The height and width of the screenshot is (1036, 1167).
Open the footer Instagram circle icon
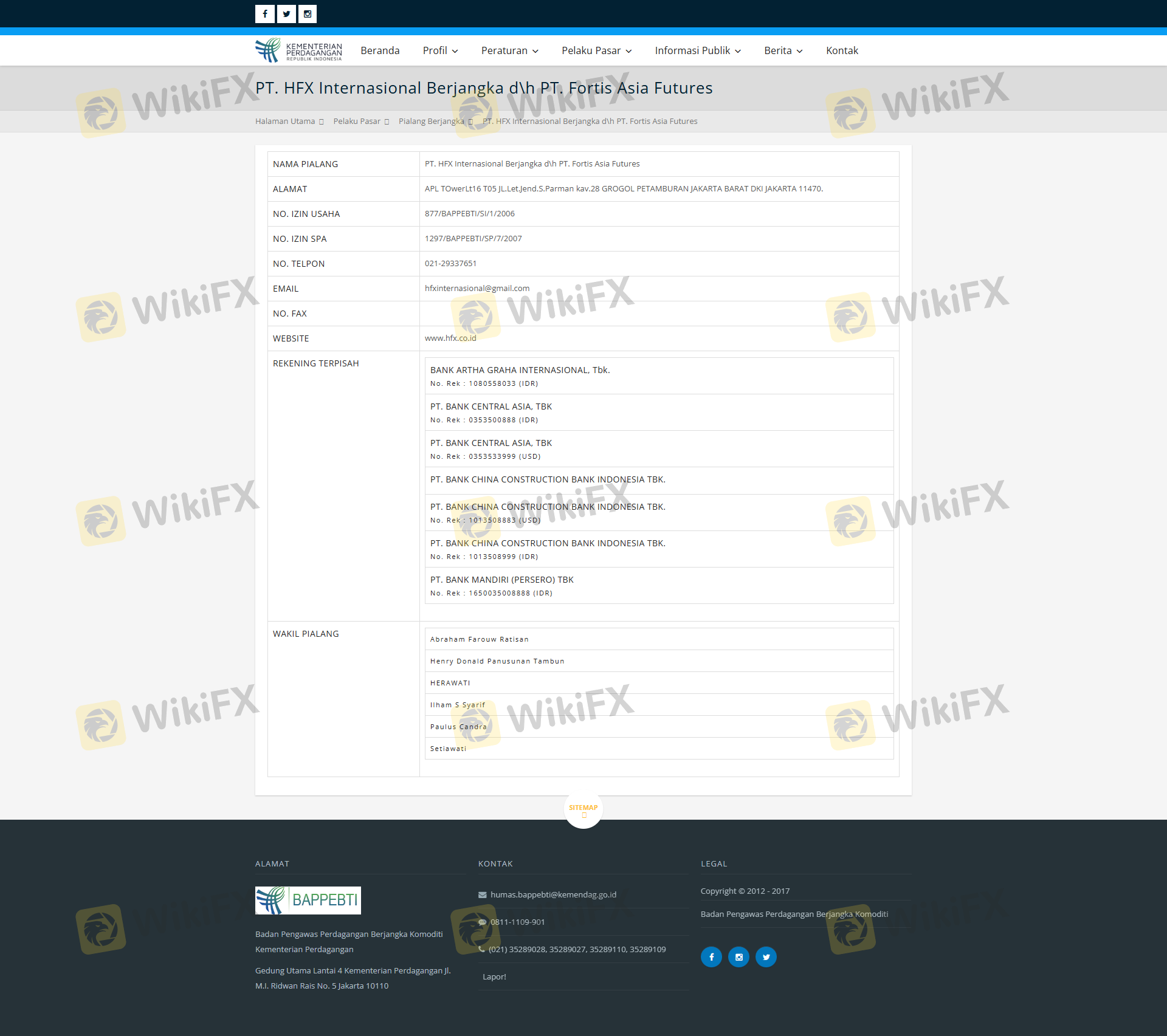[738, 957]
